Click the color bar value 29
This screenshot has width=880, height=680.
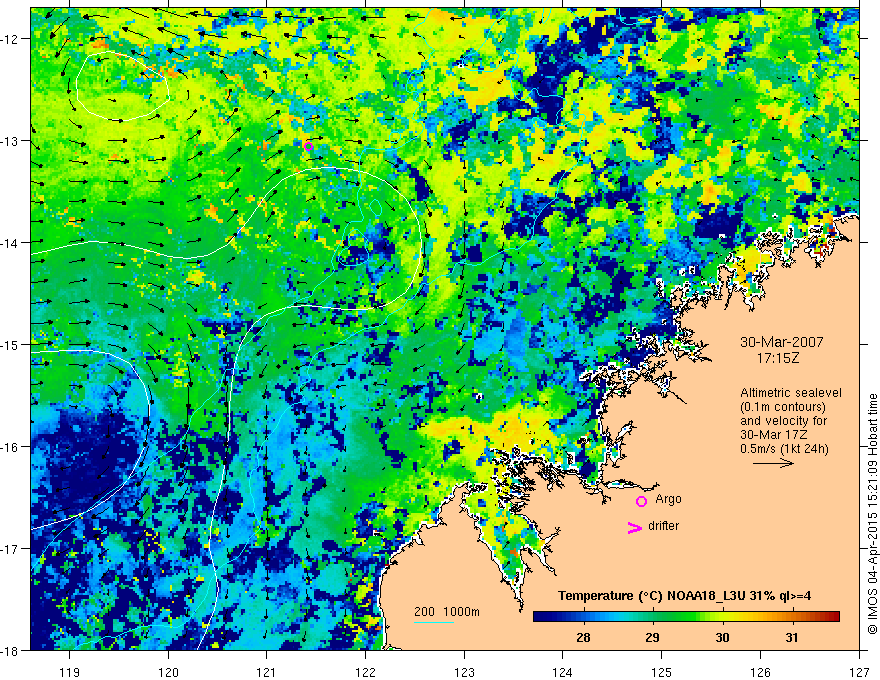click(652, 637)
